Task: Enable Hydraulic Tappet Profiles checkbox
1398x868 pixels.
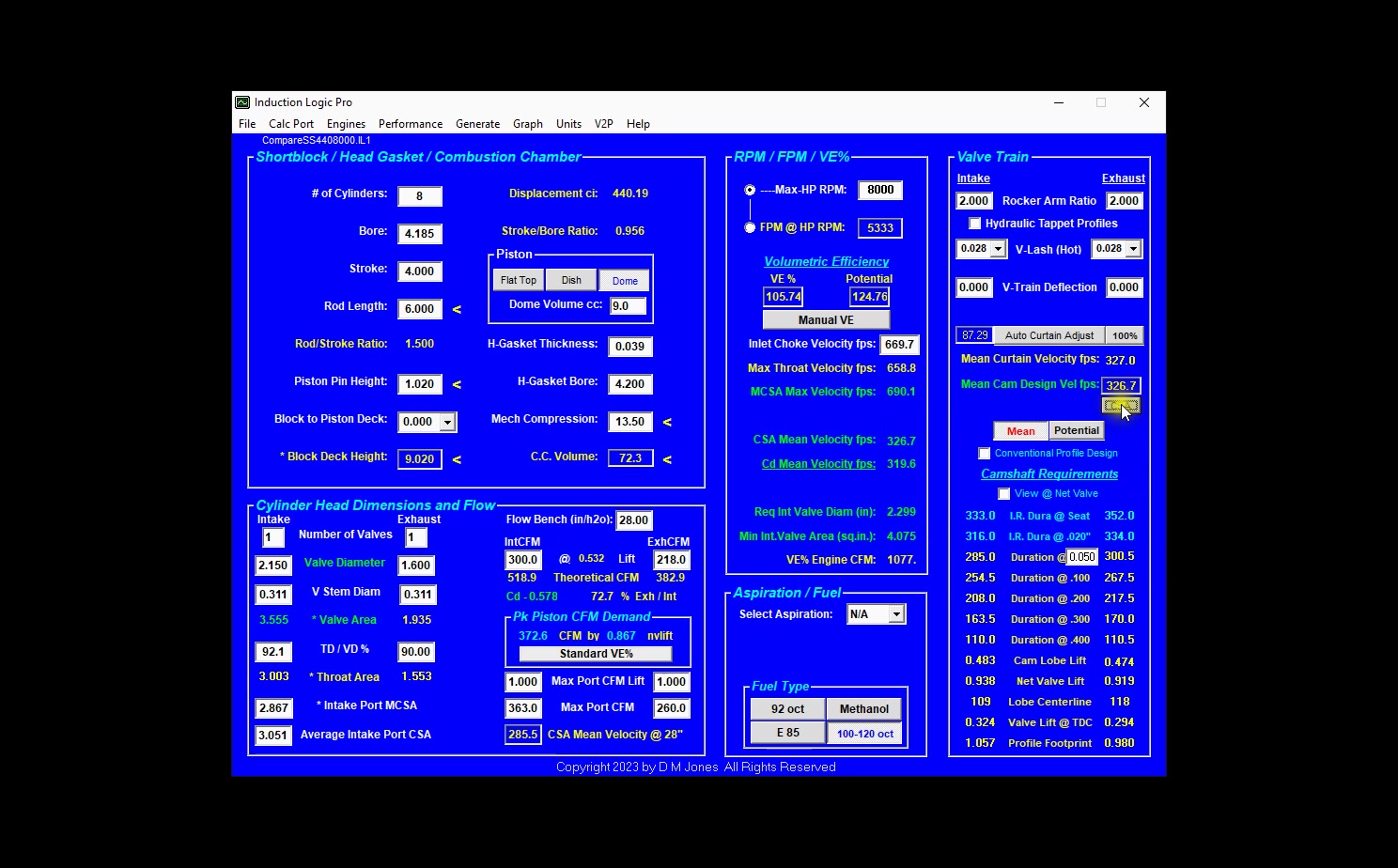Action: (975, 224)
